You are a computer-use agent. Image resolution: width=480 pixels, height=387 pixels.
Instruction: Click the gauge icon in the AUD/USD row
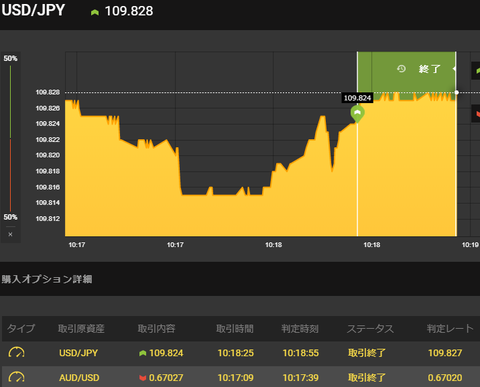pyautogui.click(x=16, y=378)
